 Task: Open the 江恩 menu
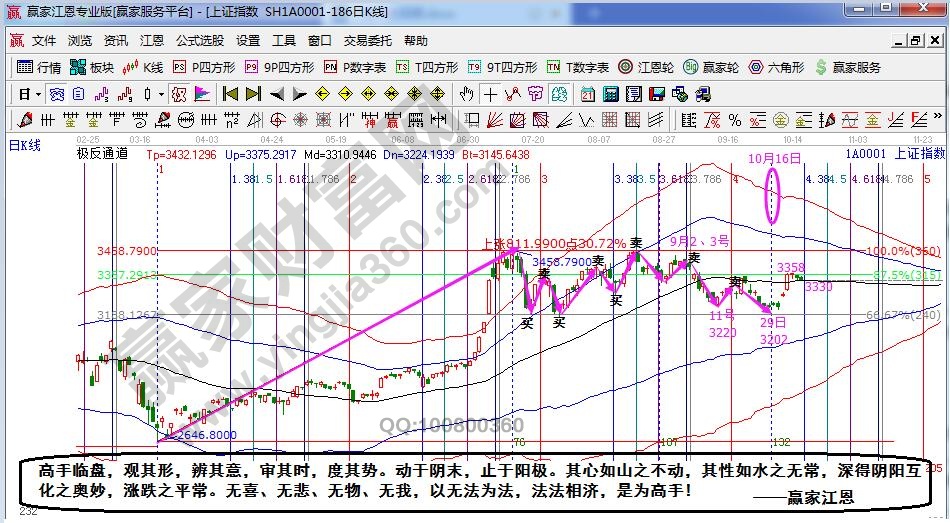[152, 41]
